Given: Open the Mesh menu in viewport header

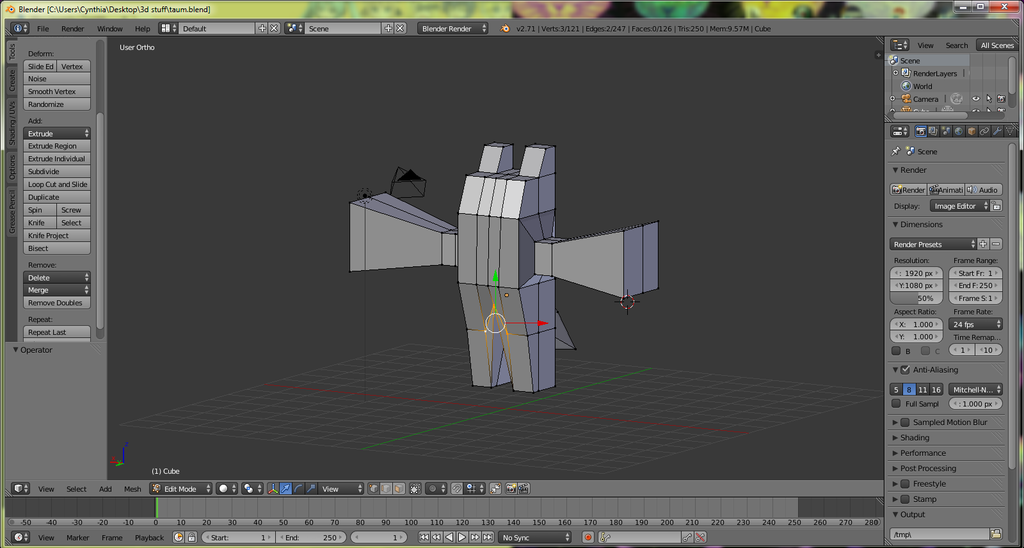Looking at the screenshot, I should [132, 489].
